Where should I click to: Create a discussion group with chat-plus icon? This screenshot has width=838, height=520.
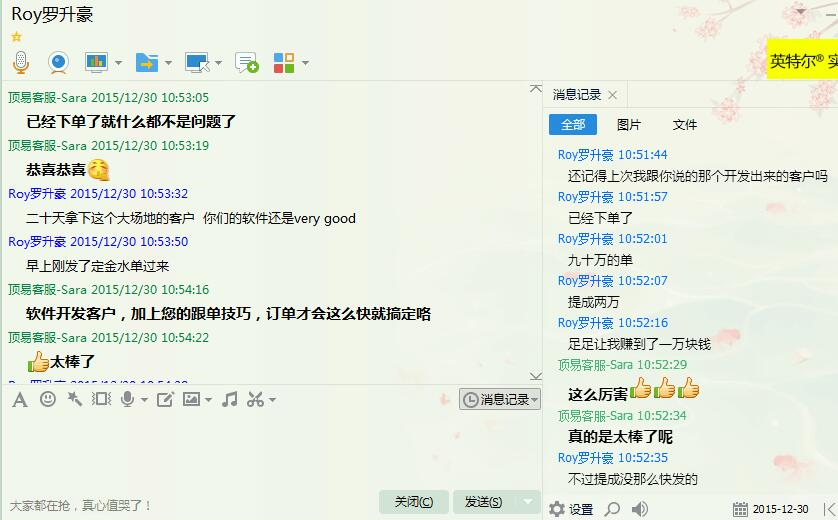coord(246,63)
